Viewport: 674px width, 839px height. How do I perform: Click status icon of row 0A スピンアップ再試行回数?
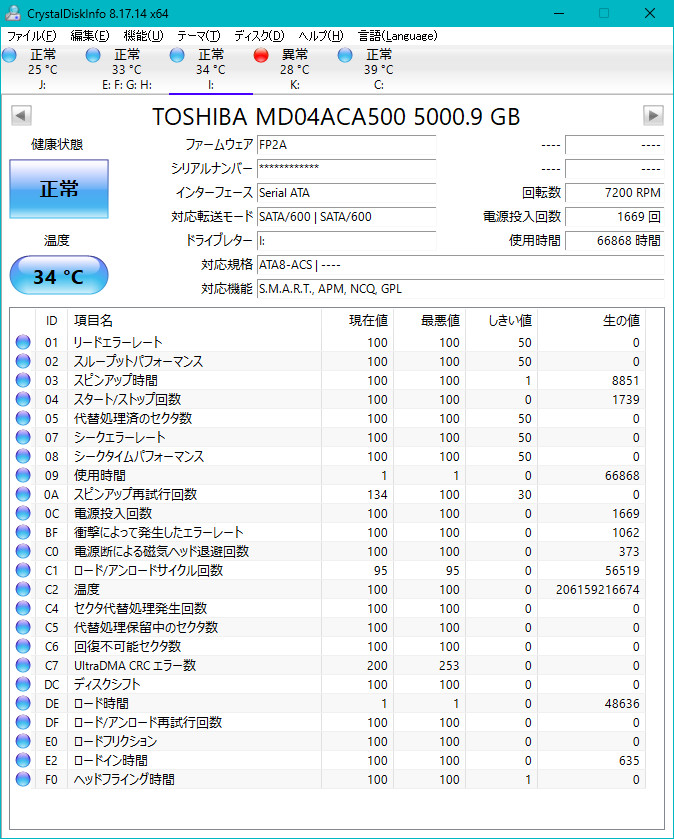coord(23,494)
